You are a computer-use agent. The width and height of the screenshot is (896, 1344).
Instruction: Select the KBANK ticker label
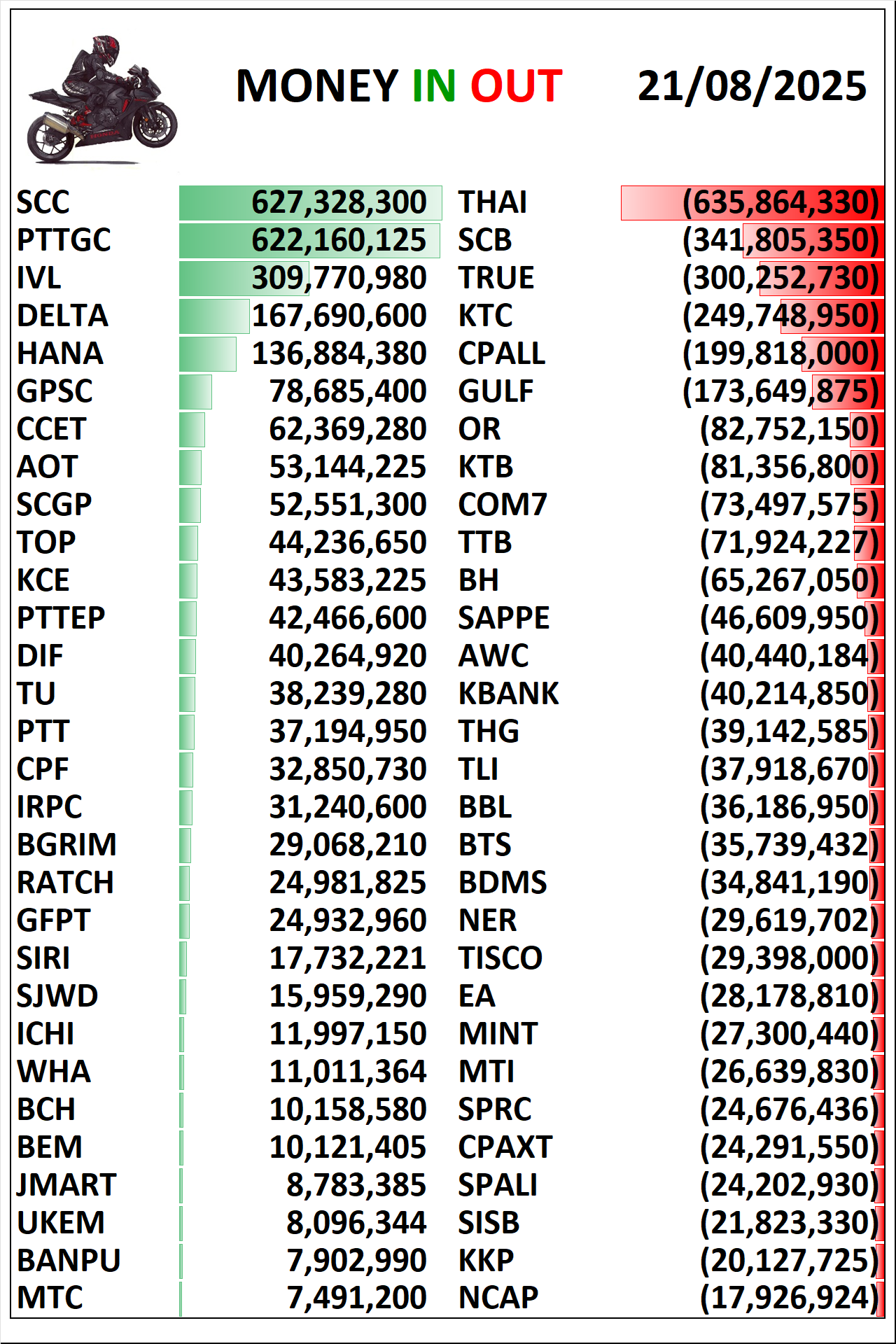point(508,694)
